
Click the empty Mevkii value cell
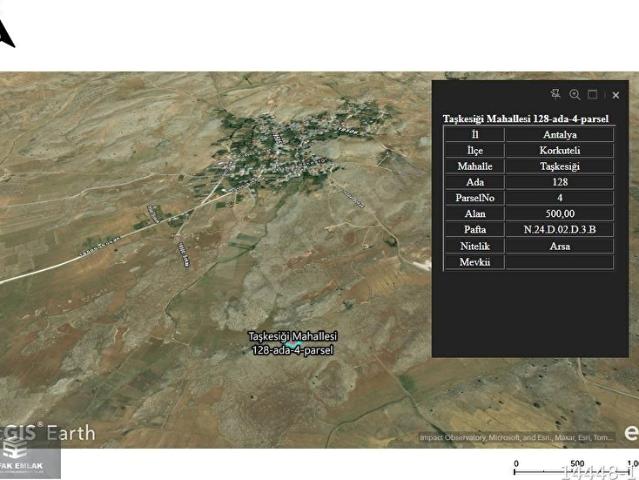[x=559, y=262]
